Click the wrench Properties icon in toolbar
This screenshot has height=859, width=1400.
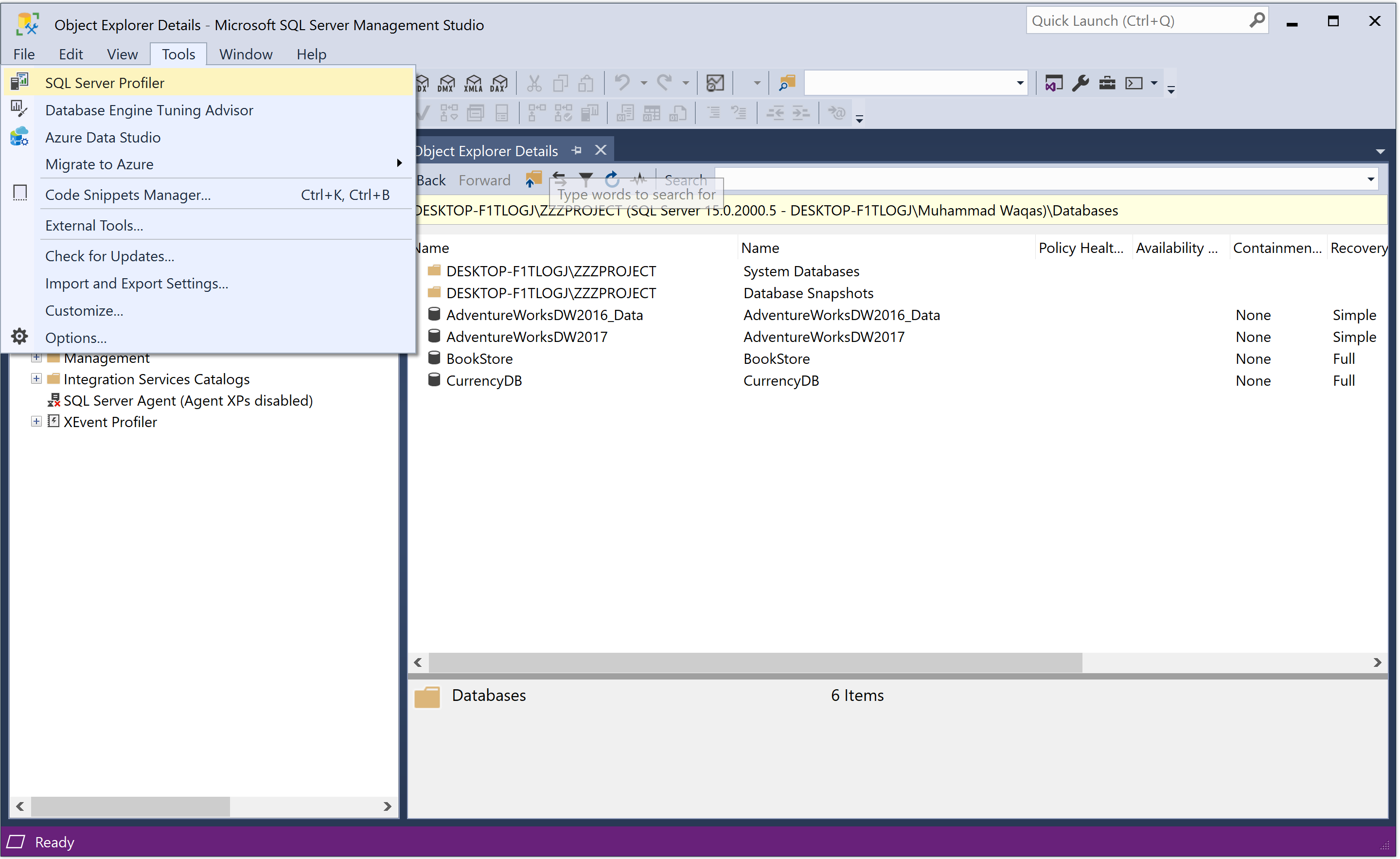(x=1080, y=84)
